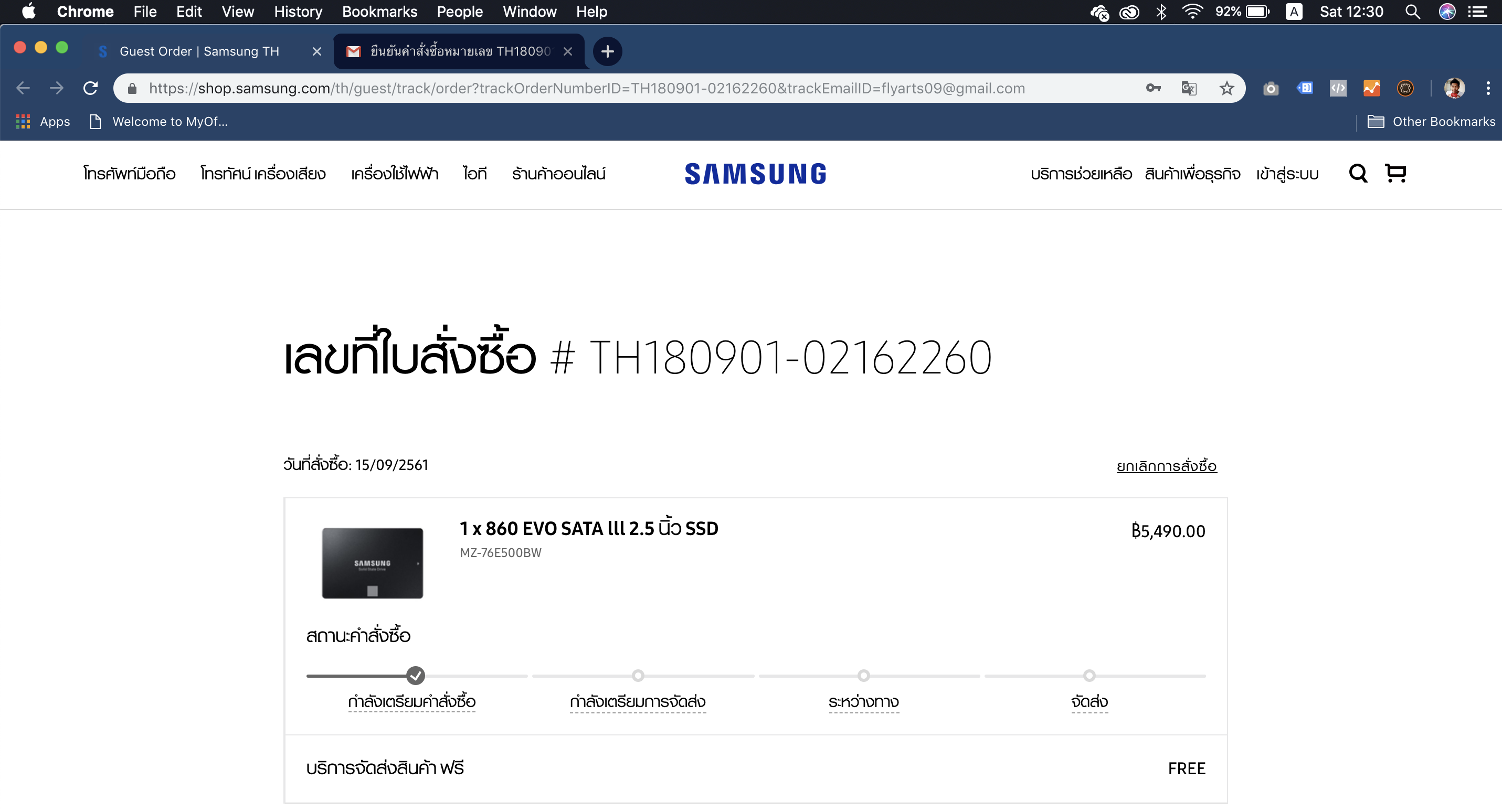Open the ร้านค้าออนไลน์ navigation link

pos(558,173)
